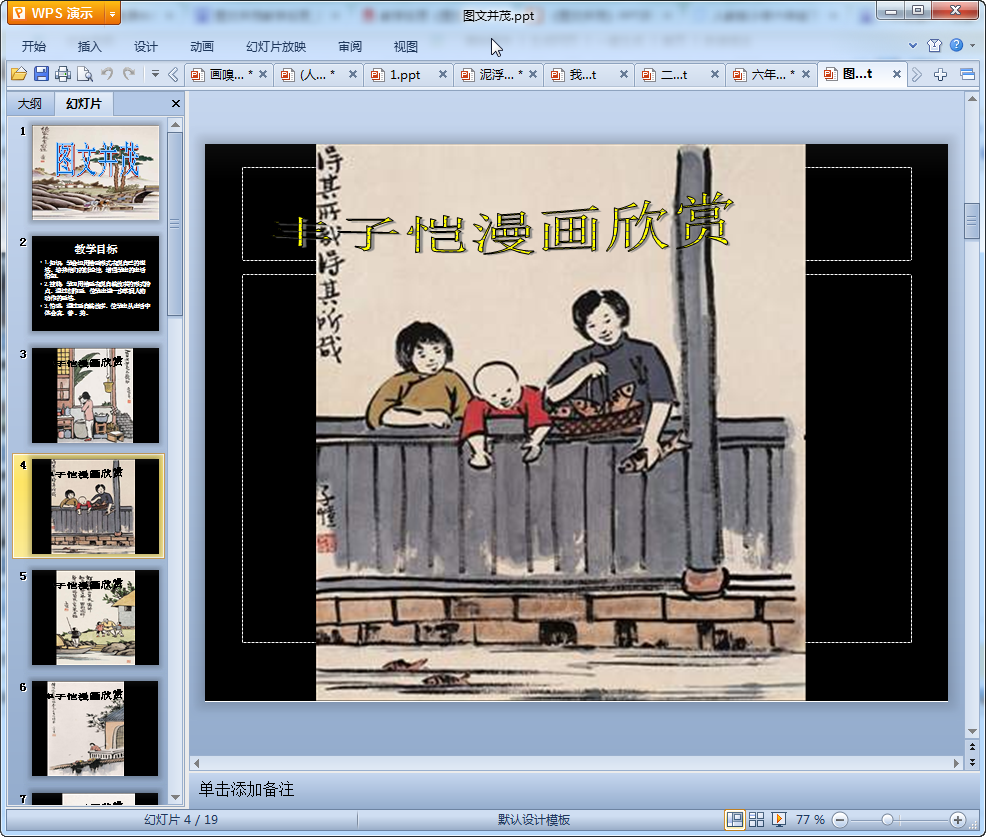Close the active 图...t document tab
Viewport: 986px width, 837px height.
897,74
